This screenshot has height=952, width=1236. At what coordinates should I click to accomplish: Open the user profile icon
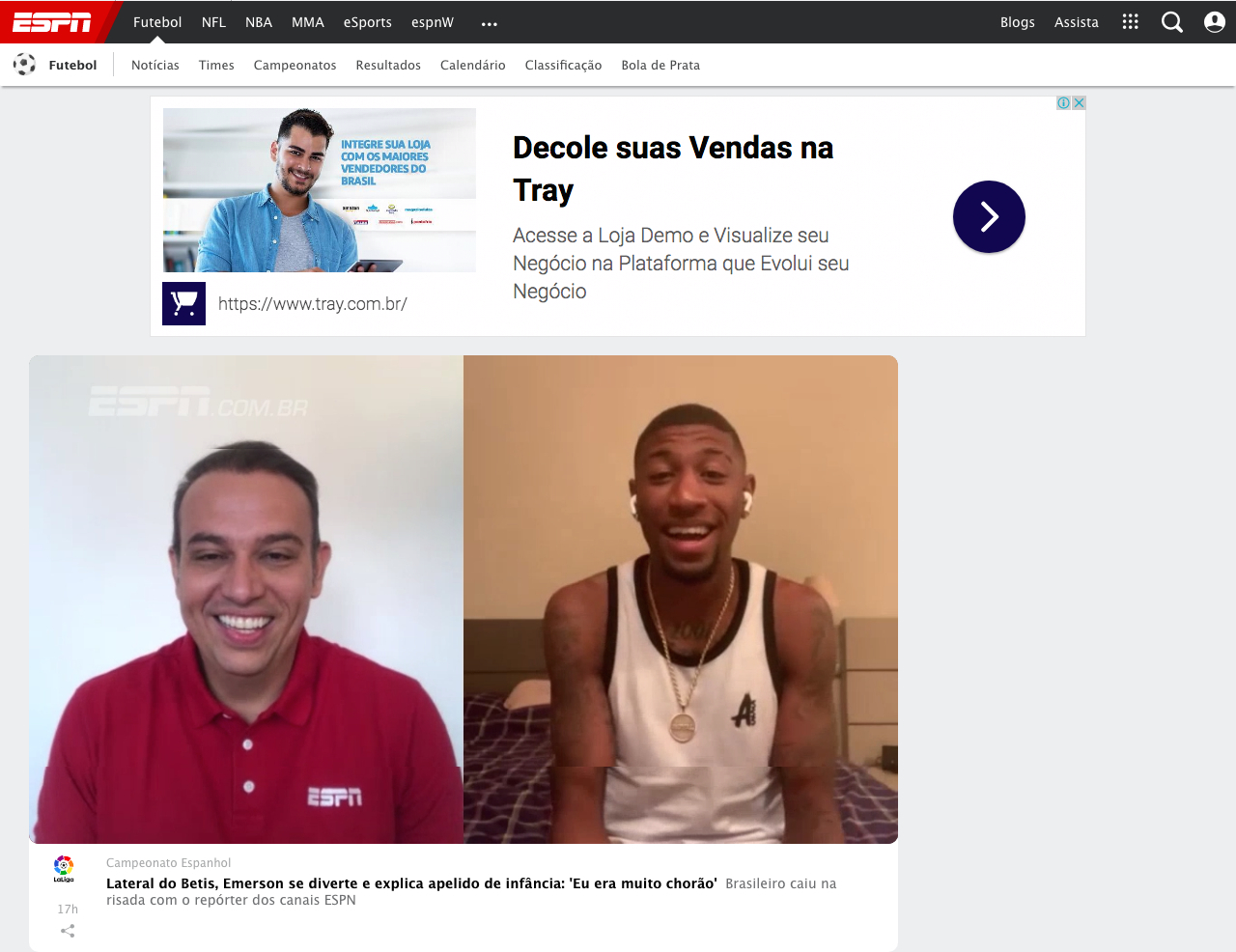tap(1214, 22)
